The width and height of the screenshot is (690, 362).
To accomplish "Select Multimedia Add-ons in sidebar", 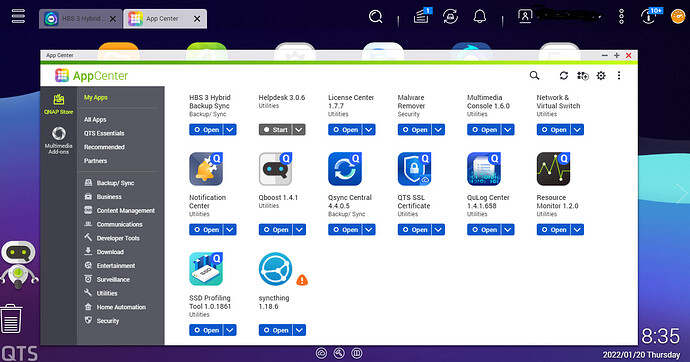I will click(x=59, y=140).
